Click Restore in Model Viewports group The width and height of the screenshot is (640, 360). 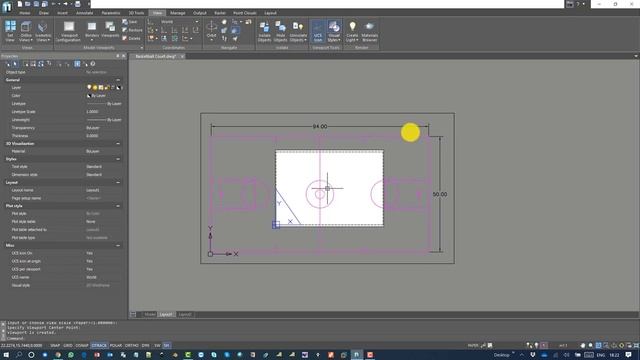(x=132, y=30)
